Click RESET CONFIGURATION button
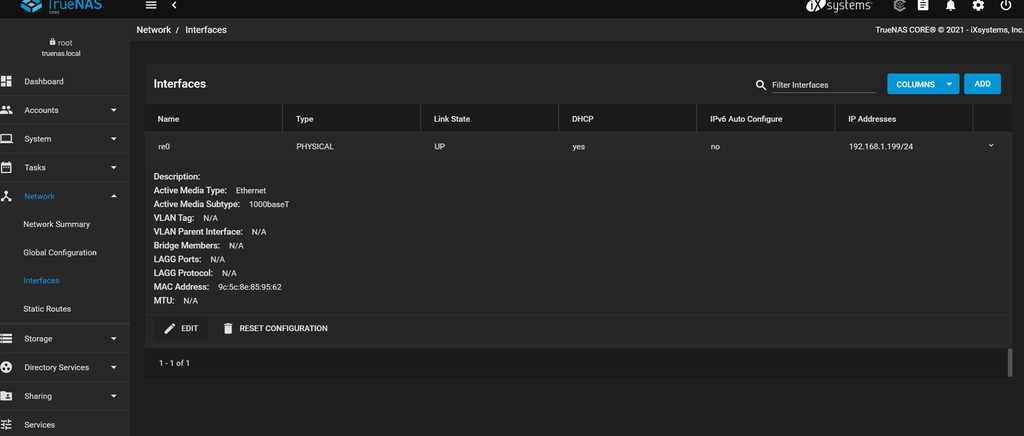The height and width of the screenshot is (436, 1024). click(275, 328)
